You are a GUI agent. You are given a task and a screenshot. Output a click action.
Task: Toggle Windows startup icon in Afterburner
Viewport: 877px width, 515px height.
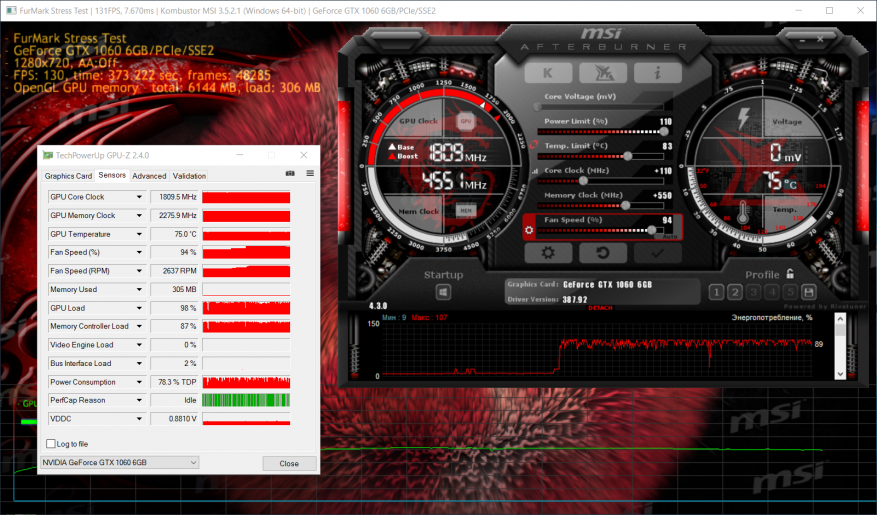tap(444, 292)
